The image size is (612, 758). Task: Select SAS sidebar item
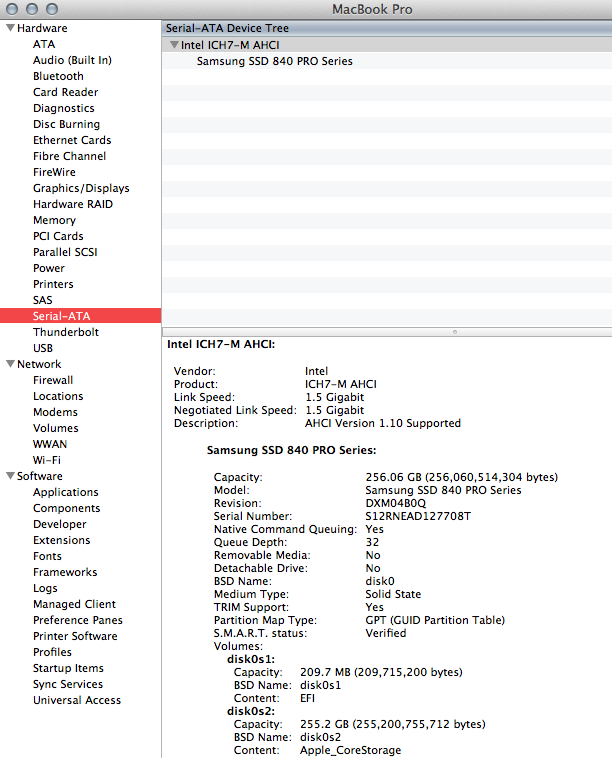point(43,300)
